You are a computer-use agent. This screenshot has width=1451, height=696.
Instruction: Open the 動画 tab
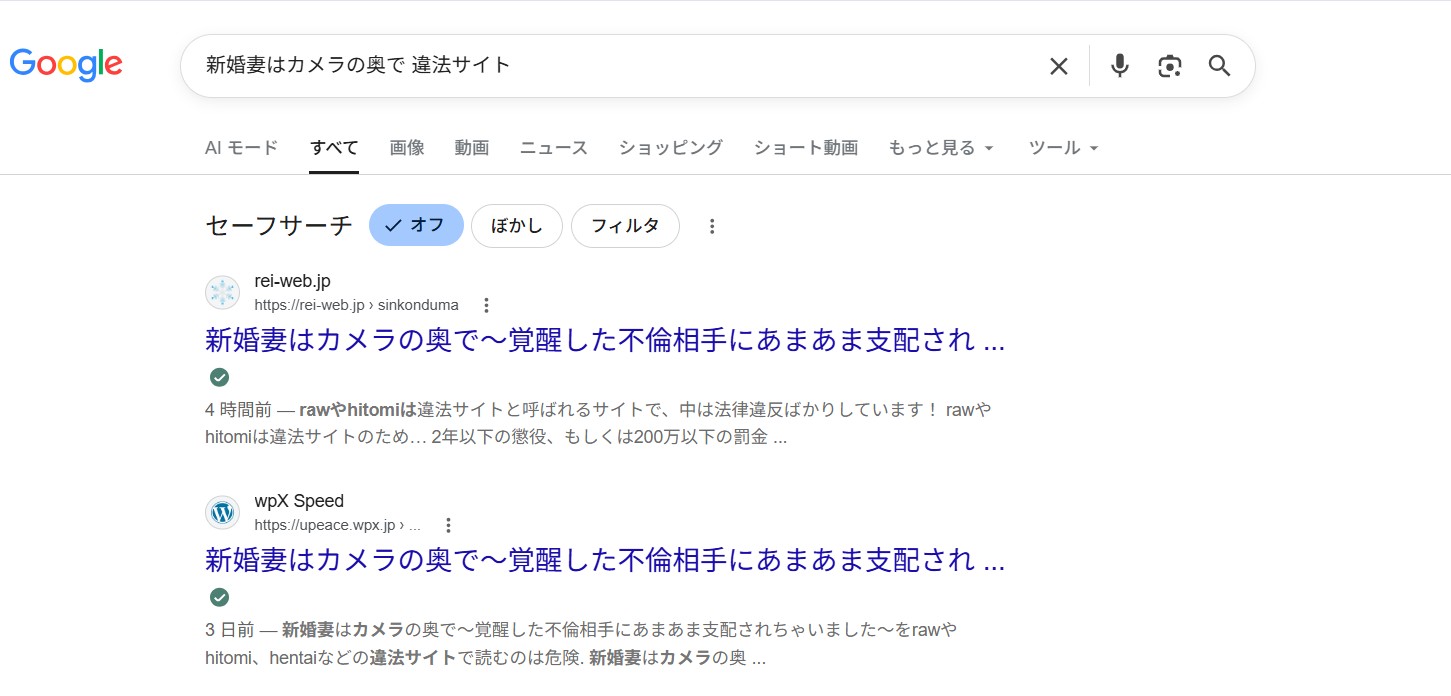(x=472, y=147)
